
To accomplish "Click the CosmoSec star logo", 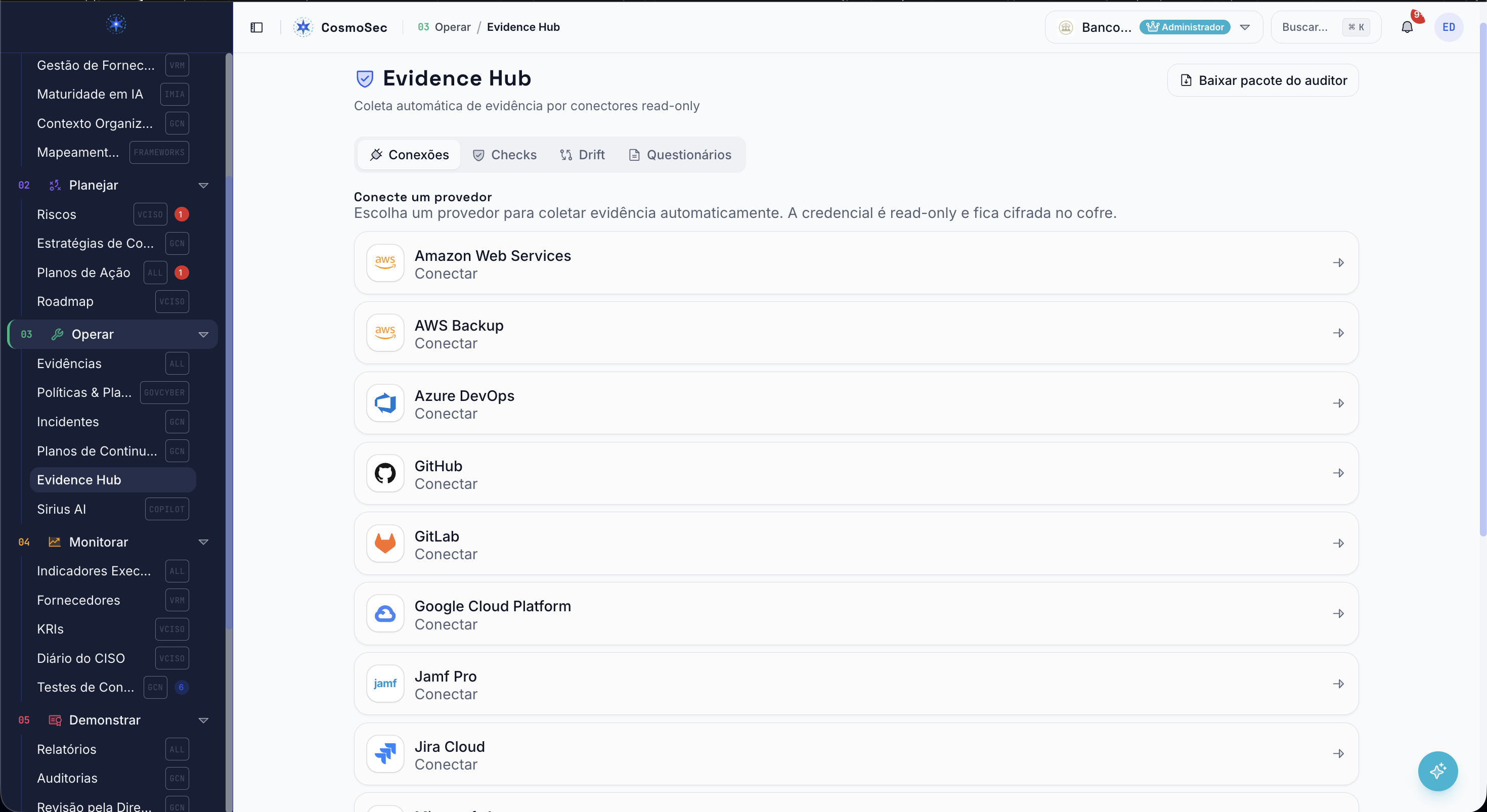I will (x=303, y=27).
